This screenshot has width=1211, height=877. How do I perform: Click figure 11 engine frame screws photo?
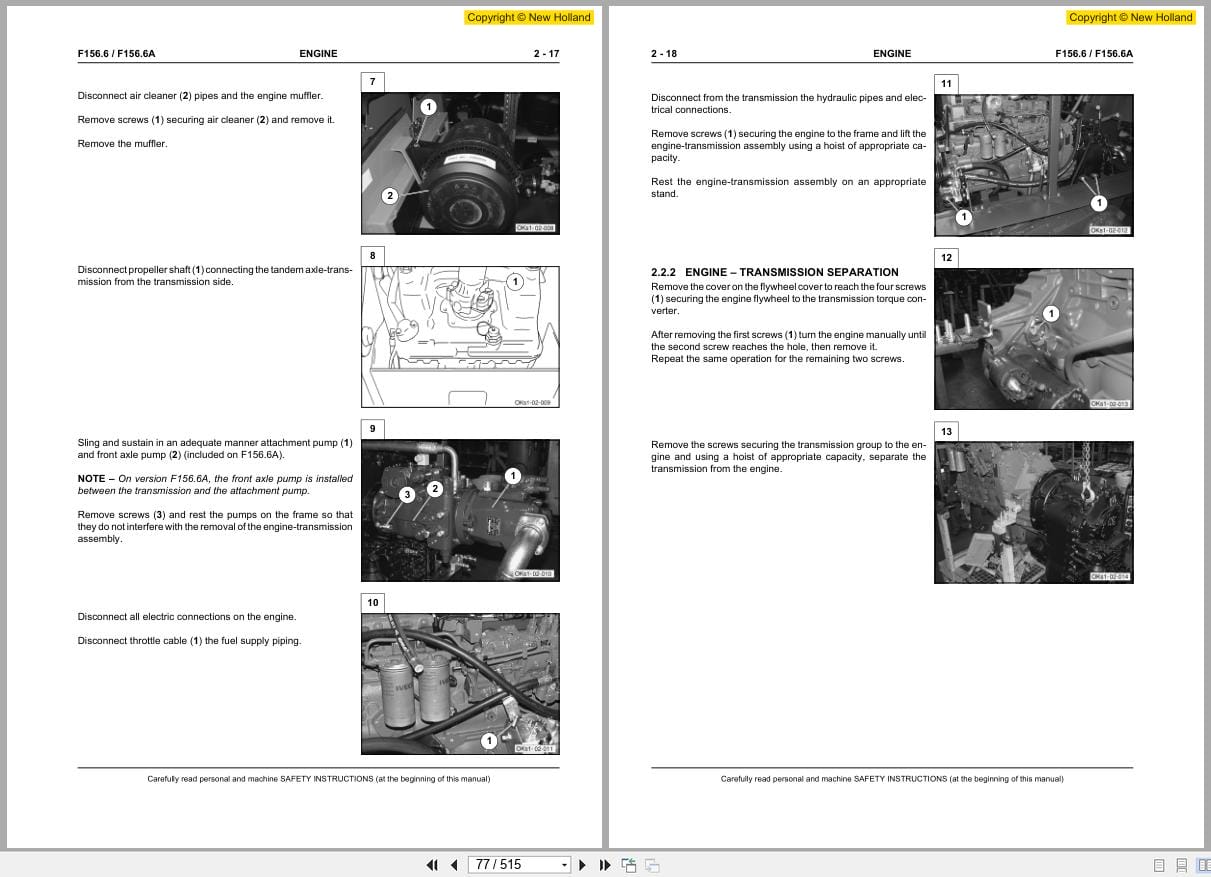coord(1034,165)
